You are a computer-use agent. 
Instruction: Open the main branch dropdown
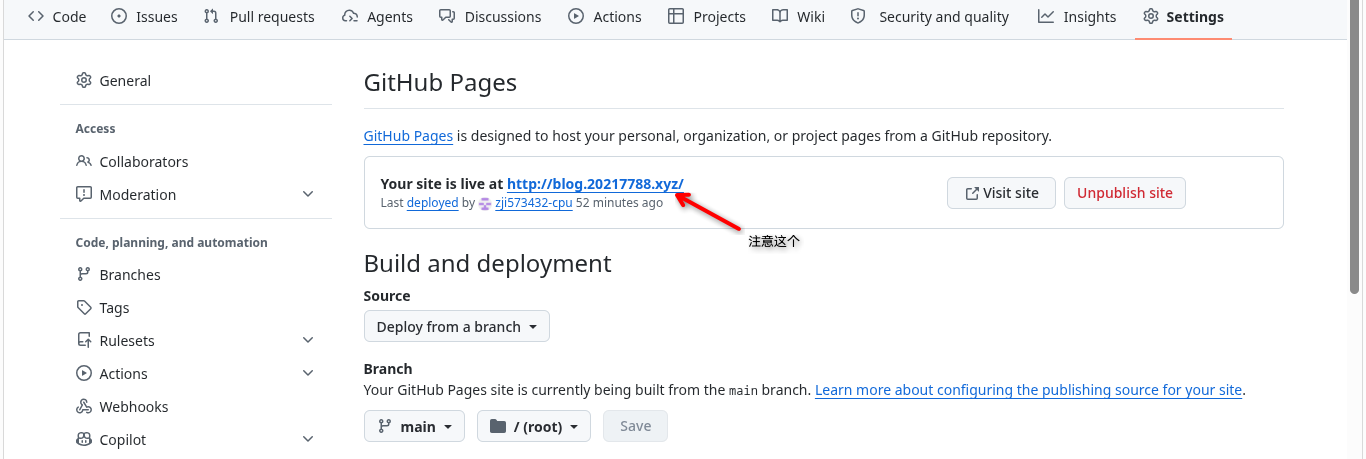click(x=415, y=426)
